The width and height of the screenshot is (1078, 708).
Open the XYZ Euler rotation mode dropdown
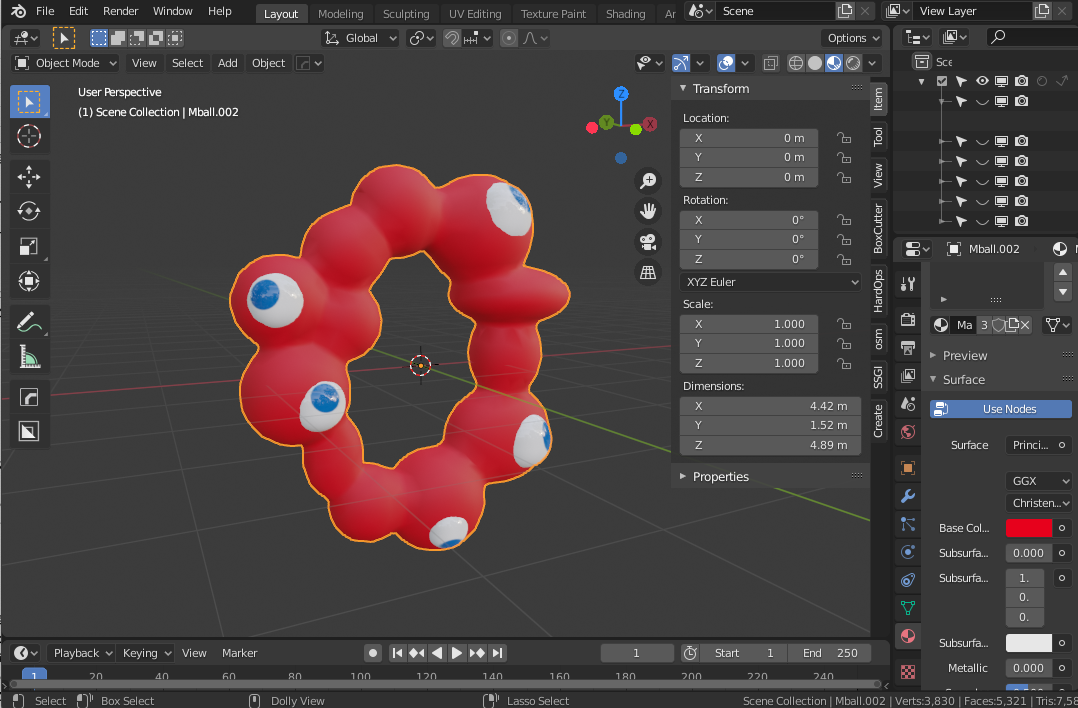769,281
